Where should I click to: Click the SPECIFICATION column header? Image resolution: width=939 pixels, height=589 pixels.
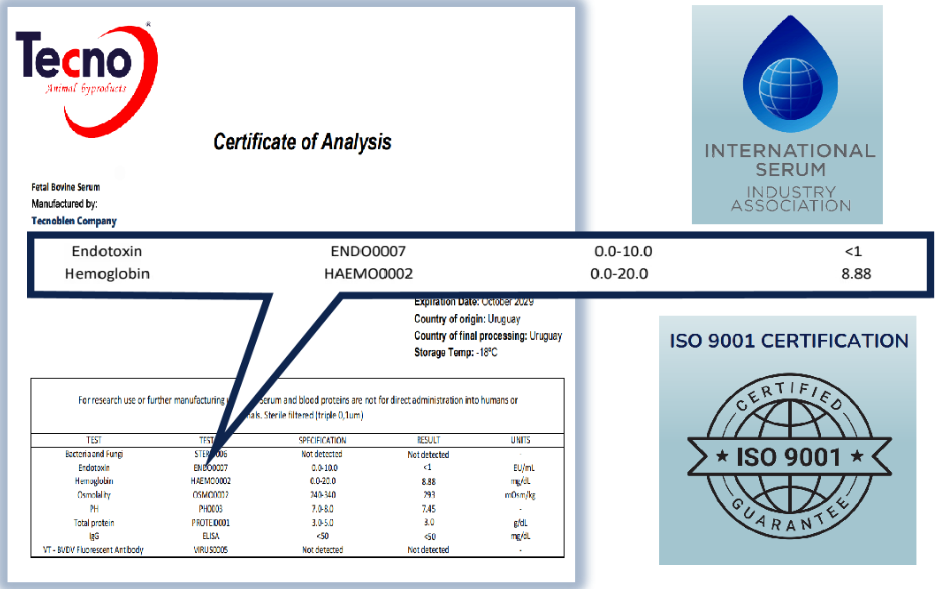tap(323, 440)
